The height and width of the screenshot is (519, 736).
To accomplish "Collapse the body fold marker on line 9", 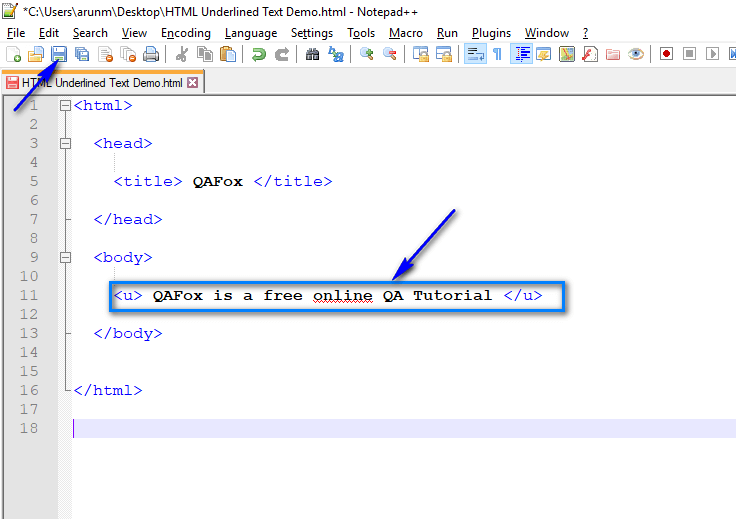I will click(65, 258).
